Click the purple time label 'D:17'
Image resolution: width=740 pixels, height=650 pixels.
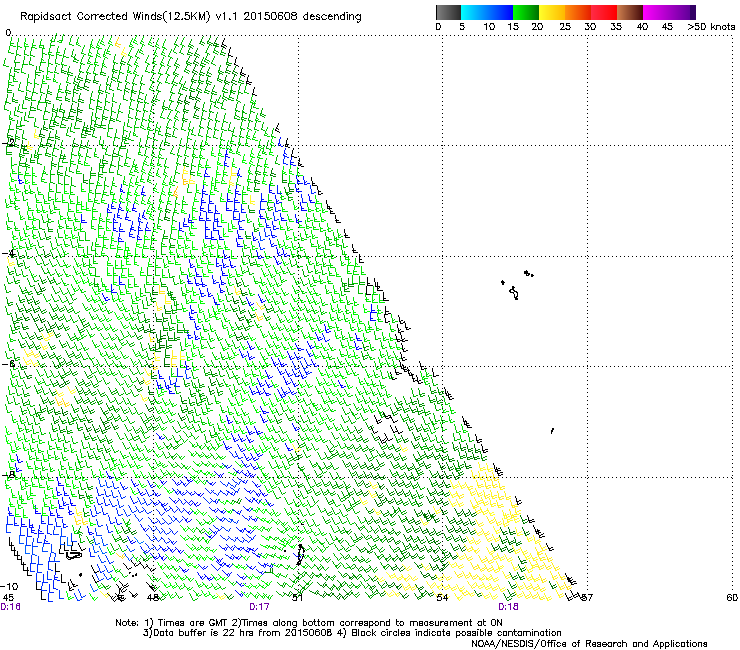pyautogui.click(x=259, y=607)
